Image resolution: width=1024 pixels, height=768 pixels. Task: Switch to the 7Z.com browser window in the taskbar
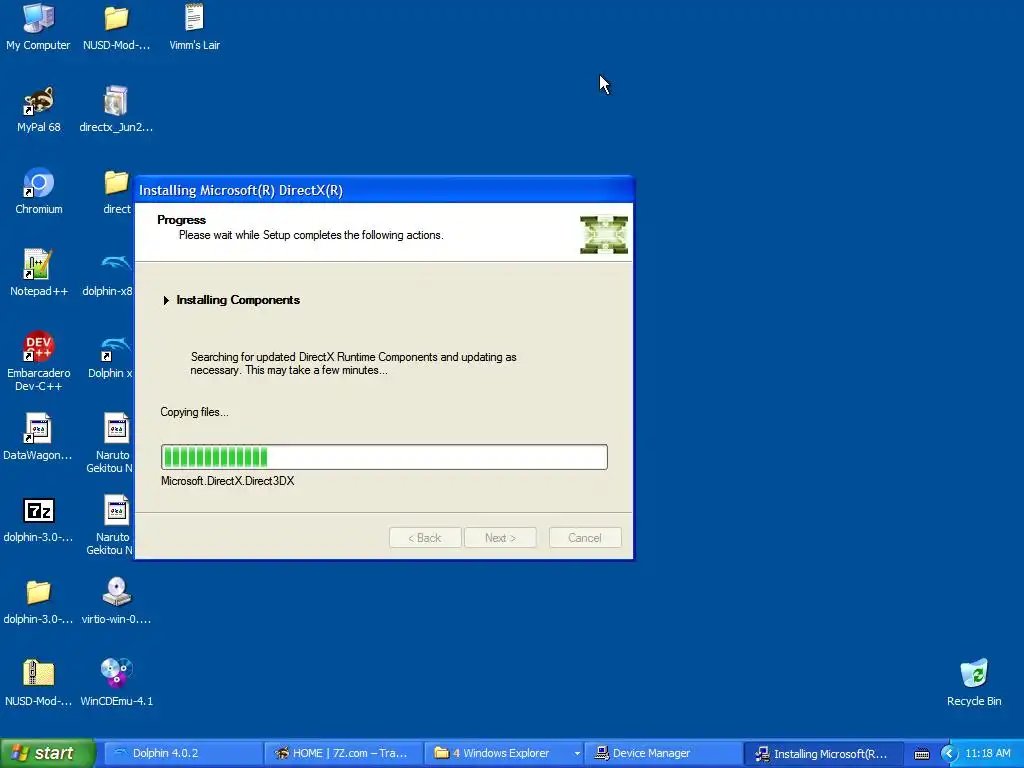pos(343,754)
